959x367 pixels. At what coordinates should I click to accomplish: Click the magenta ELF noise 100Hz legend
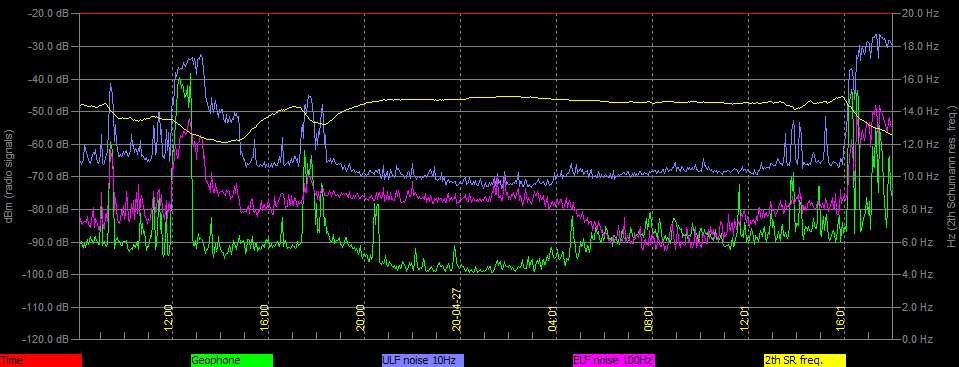[613, 361]
